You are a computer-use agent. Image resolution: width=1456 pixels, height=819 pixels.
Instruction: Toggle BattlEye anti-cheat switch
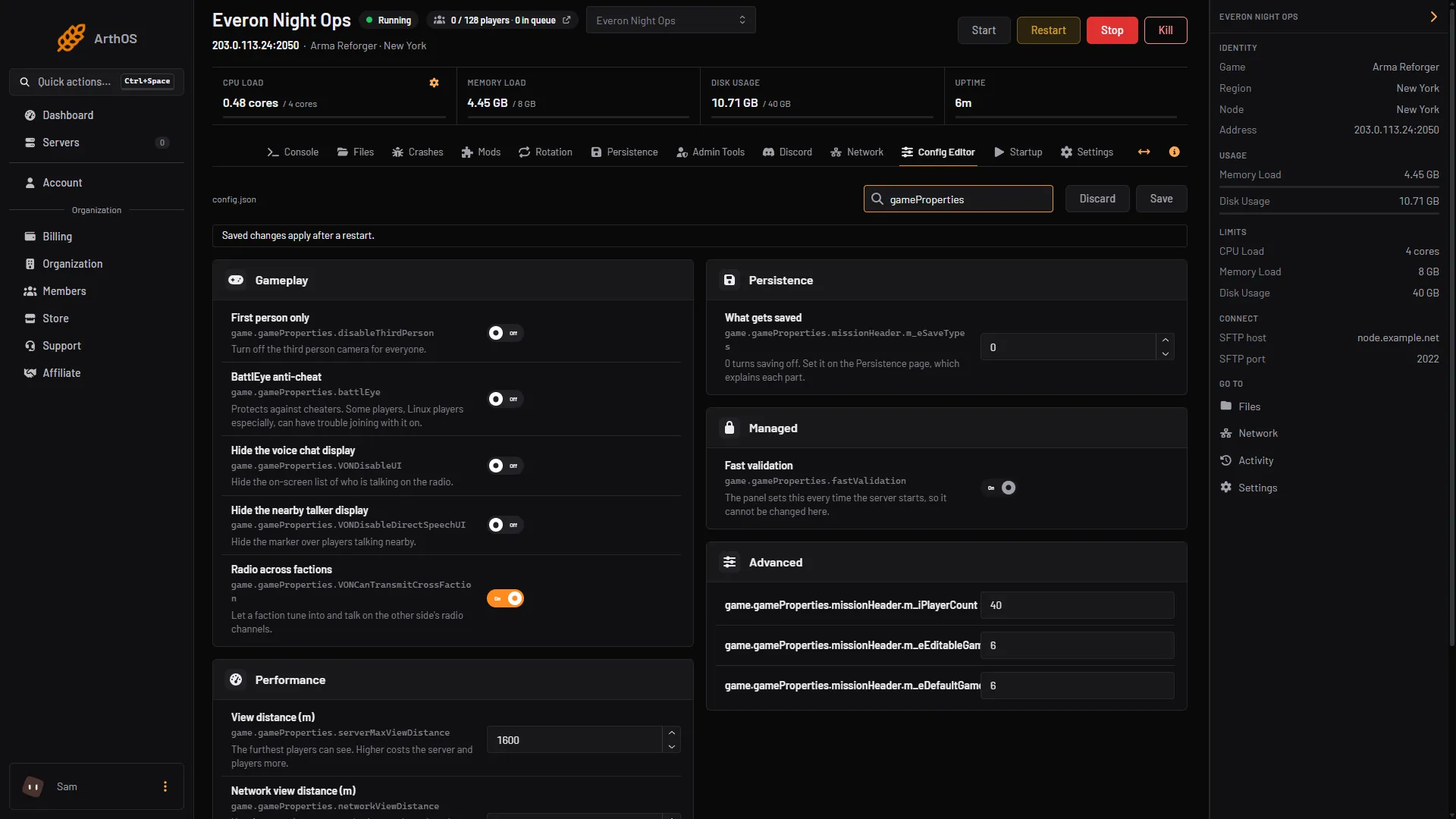coord(505,399)
